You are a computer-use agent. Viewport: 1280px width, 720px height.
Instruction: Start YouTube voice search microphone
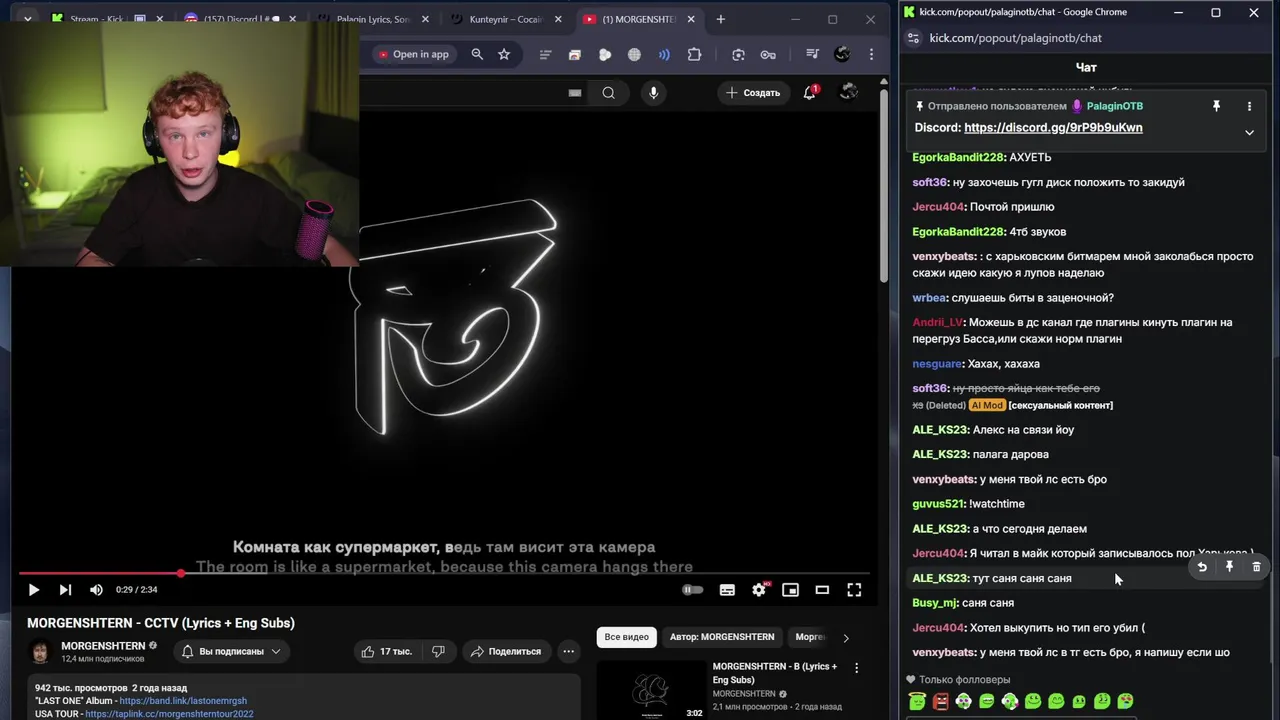(x=653, y=93)
